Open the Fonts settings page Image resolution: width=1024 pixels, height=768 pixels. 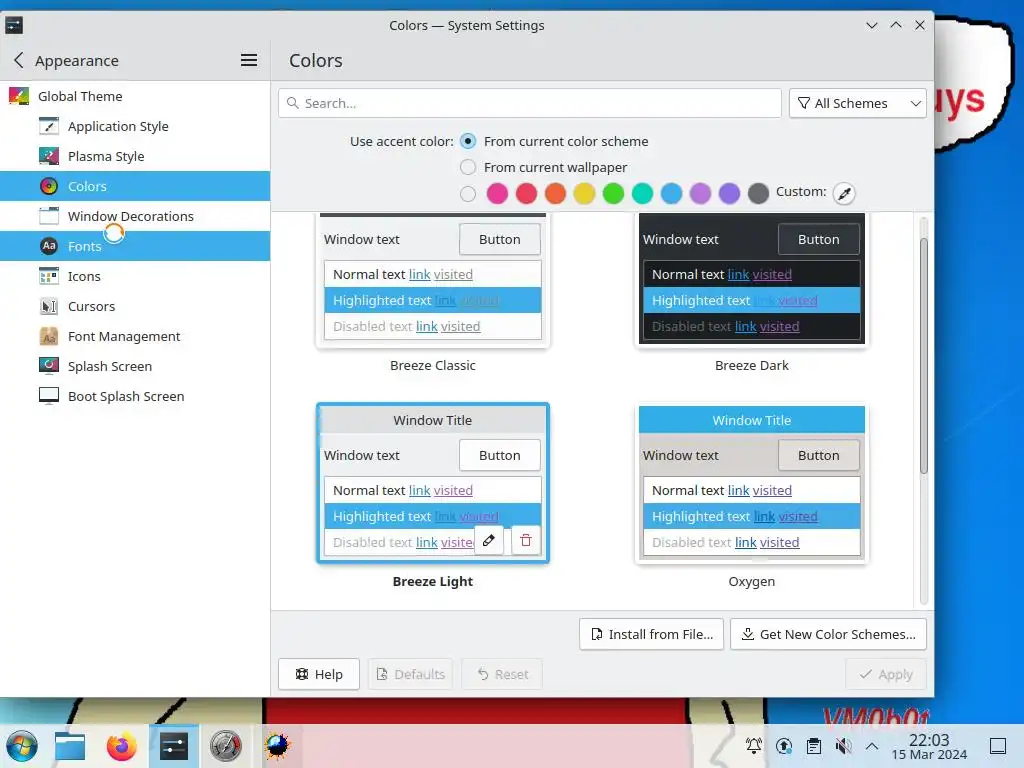135,246
